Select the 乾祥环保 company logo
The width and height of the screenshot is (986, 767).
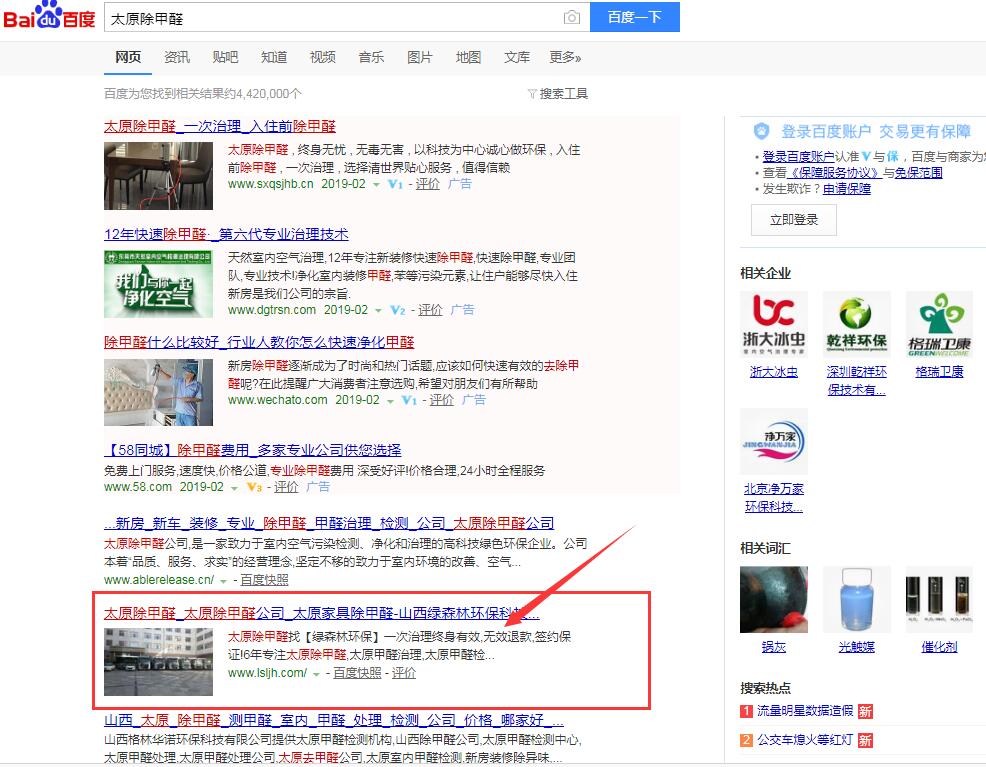pos(856,325)
